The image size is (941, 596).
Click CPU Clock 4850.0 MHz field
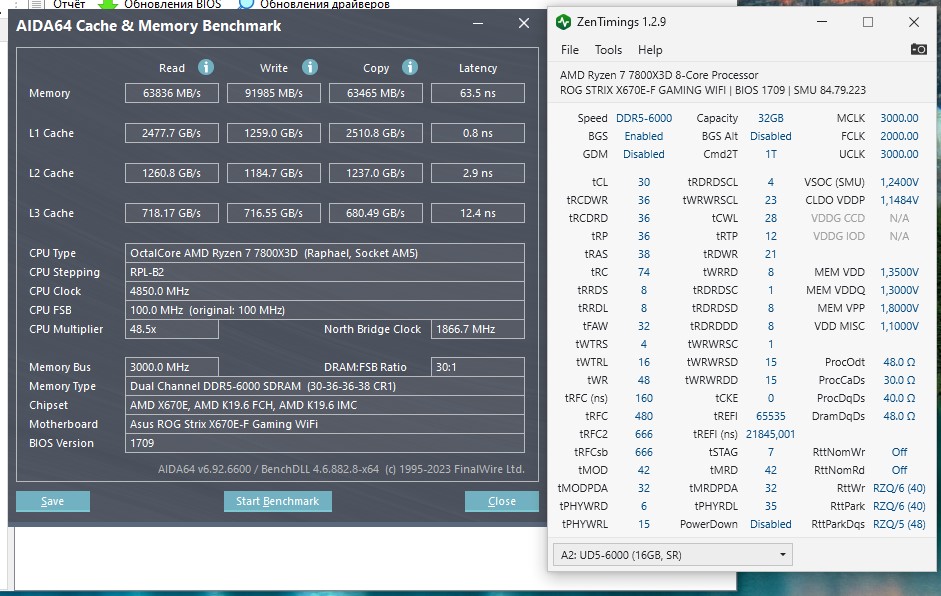325,290
